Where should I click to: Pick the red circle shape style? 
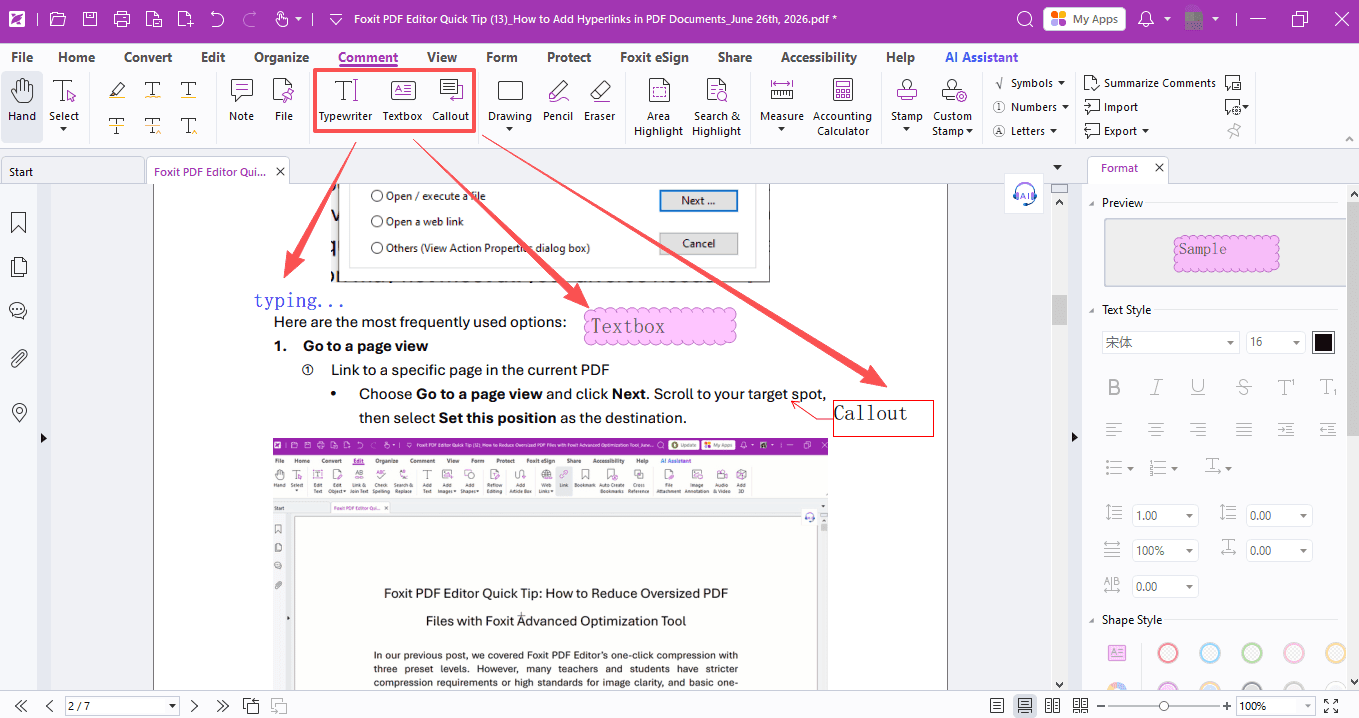click(1167, 653)
